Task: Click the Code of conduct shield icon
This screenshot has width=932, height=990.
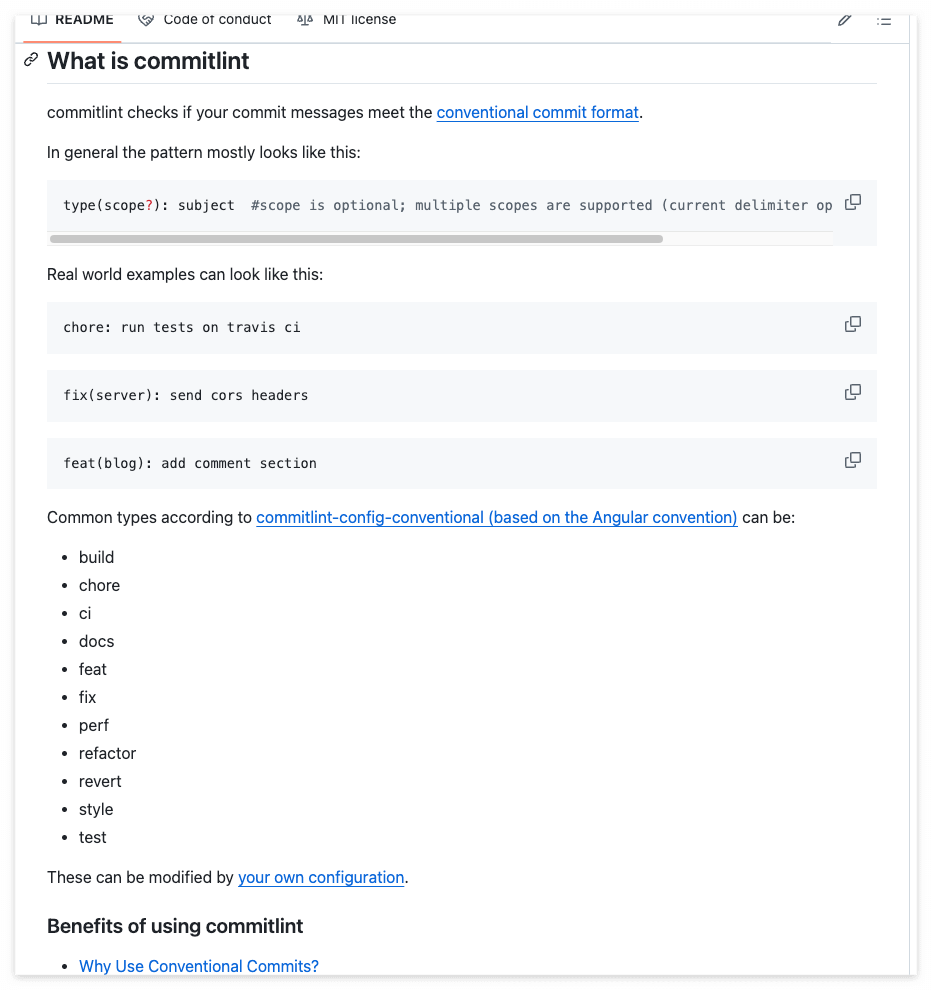Action: pyautogui.click(x=146, y=19)
